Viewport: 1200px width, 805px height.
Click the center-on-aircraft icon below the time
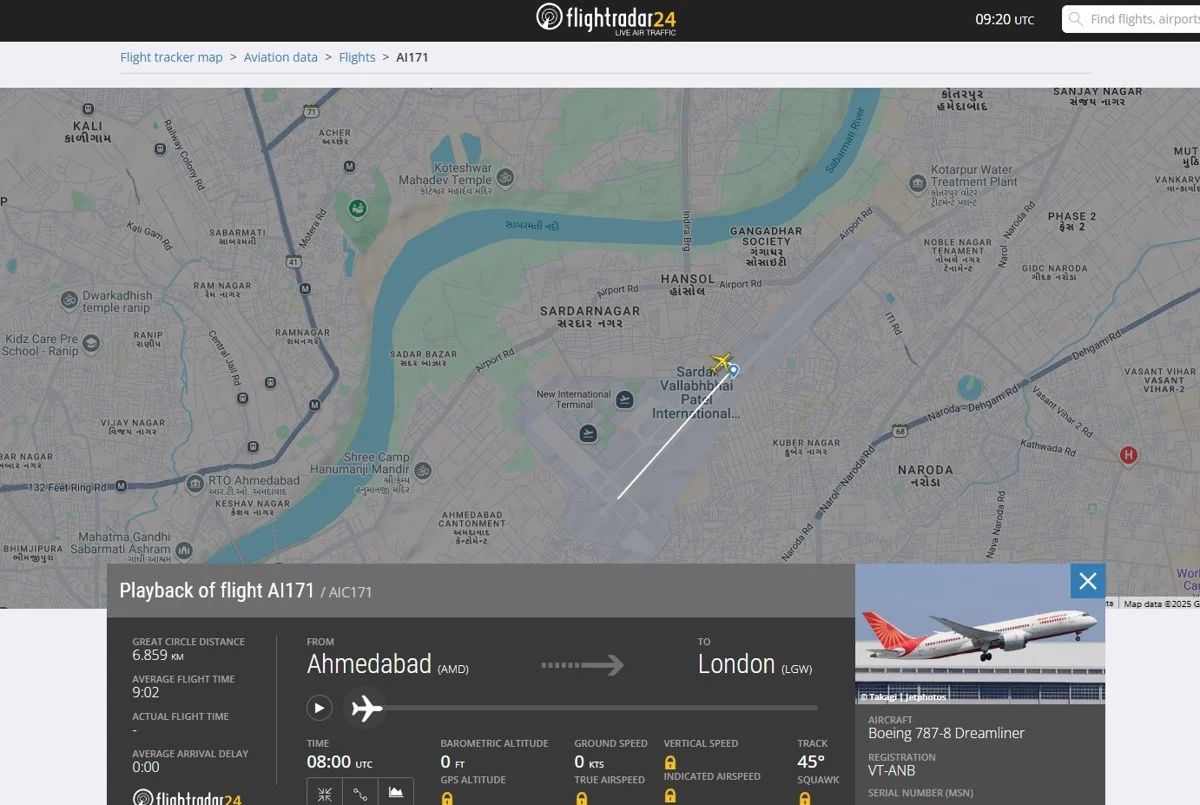[x=325, y=793]
